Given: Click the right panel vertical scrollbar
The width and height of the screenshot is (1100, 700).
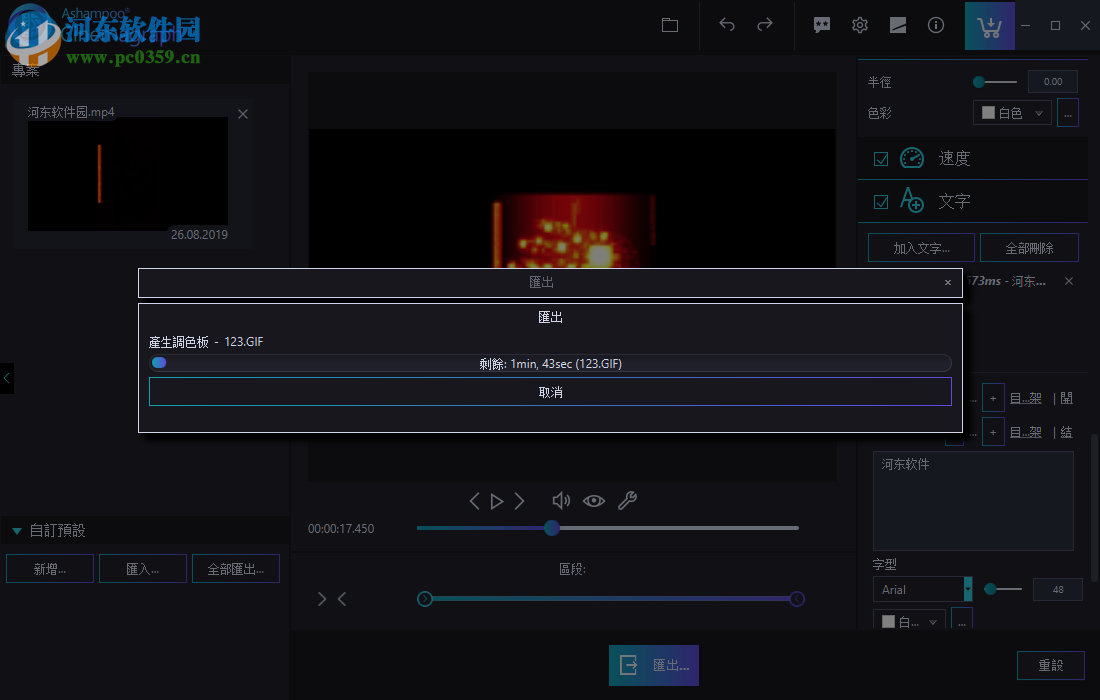Looking at the screenshot, I should [x=1094, y=508].
